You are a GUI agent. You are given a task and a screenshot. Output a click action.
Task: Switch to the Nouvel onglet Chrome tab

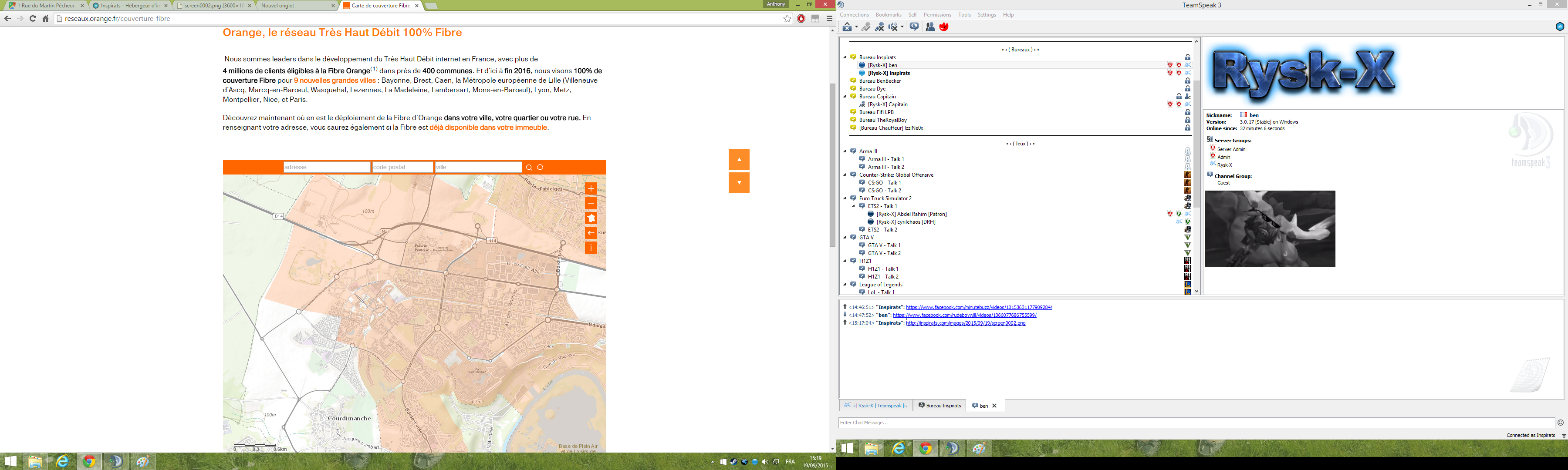pos(297,6)
